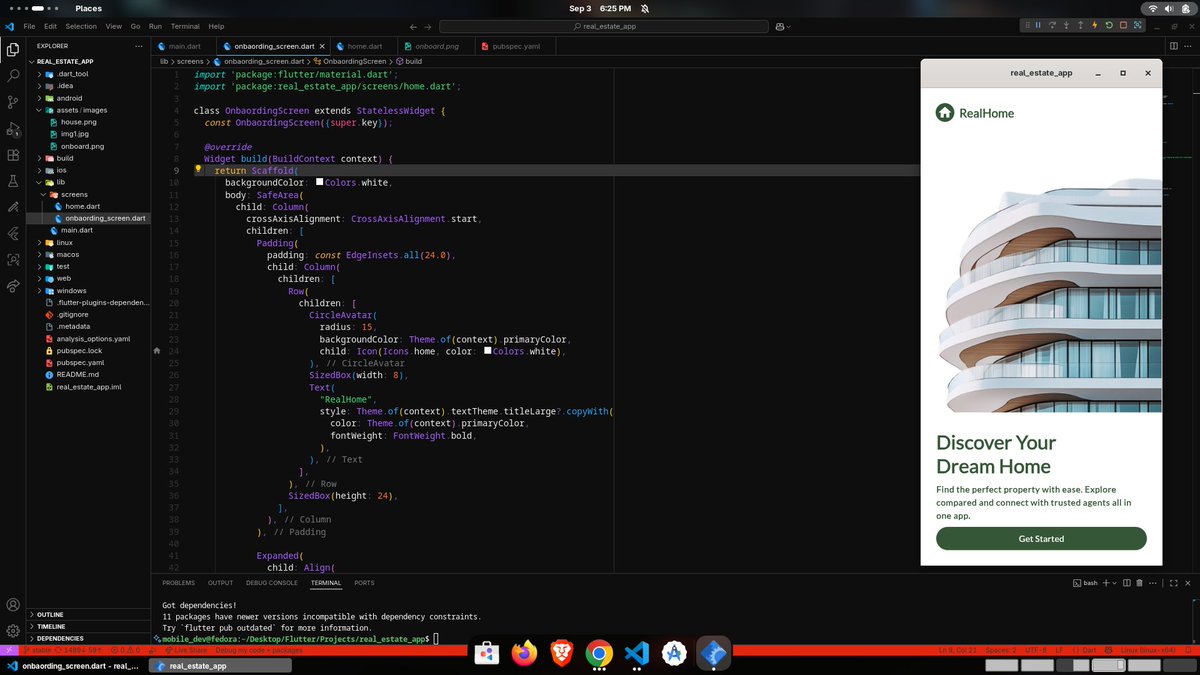Click the debug Step Into icon
Image resolution: width=1200 pixels, height=675 pixels.
pos(1066,25)
